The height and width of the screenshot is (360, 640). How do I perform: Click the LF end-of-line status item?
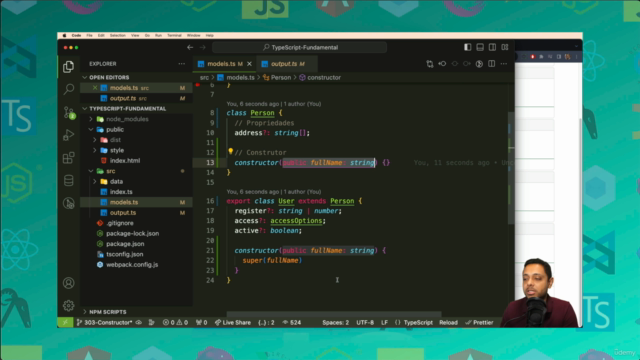(384, 322)
